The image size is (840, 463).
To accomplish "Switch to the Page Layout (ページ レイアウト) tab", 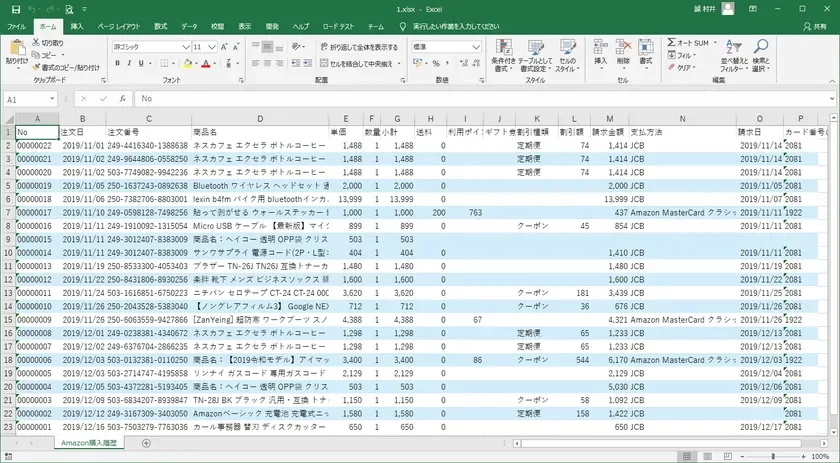I will click(x=119, y=26).
